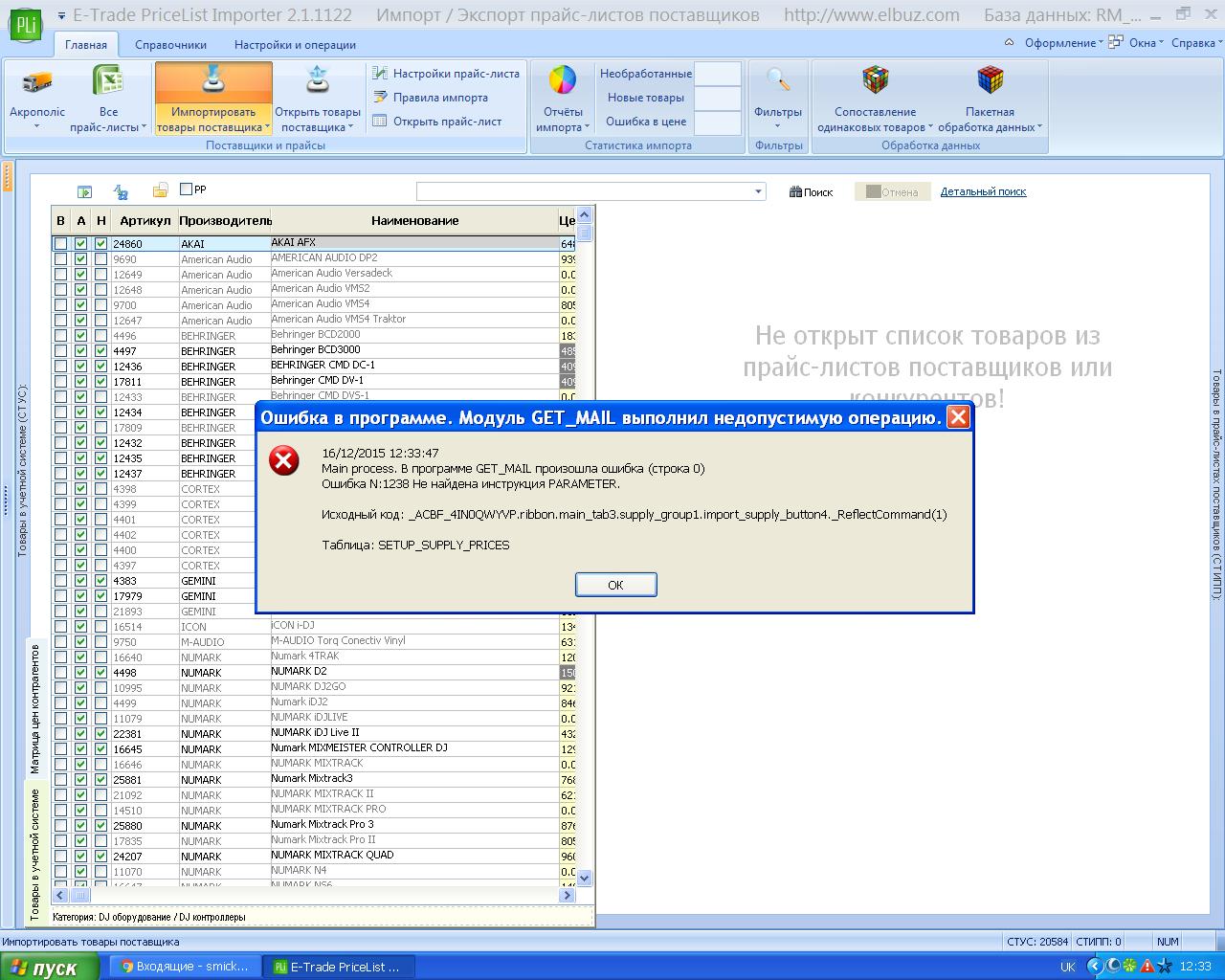Open Правила импорта
Screen dimensions: 1225x980
pyautogui.click(x=430, y=98)
